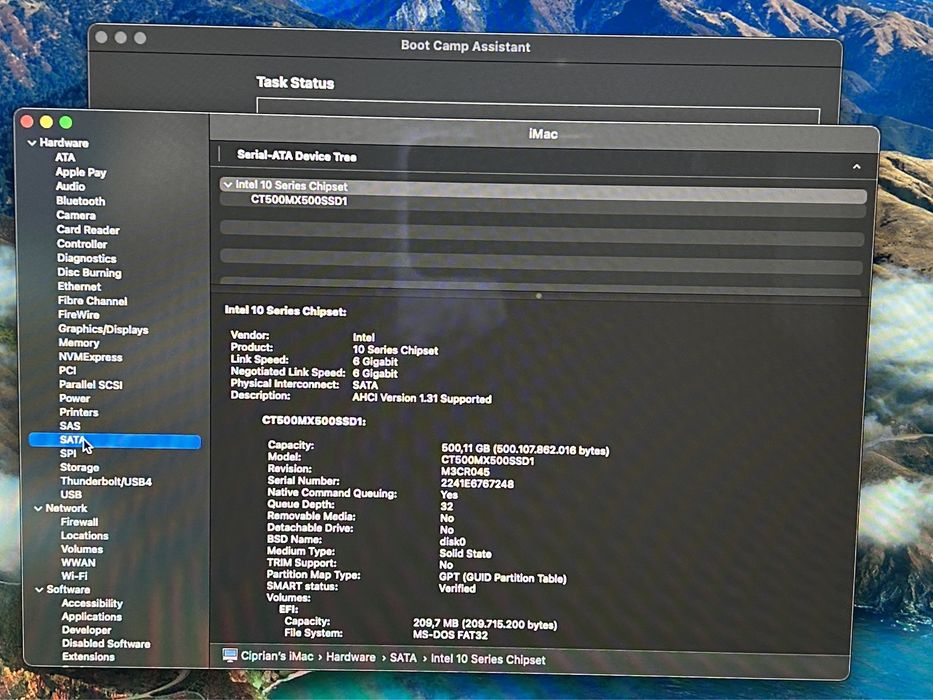The width and height of the screenshot is (933, 700).
Task: Click the computer icon in the path bar
Action: point(230,655)
